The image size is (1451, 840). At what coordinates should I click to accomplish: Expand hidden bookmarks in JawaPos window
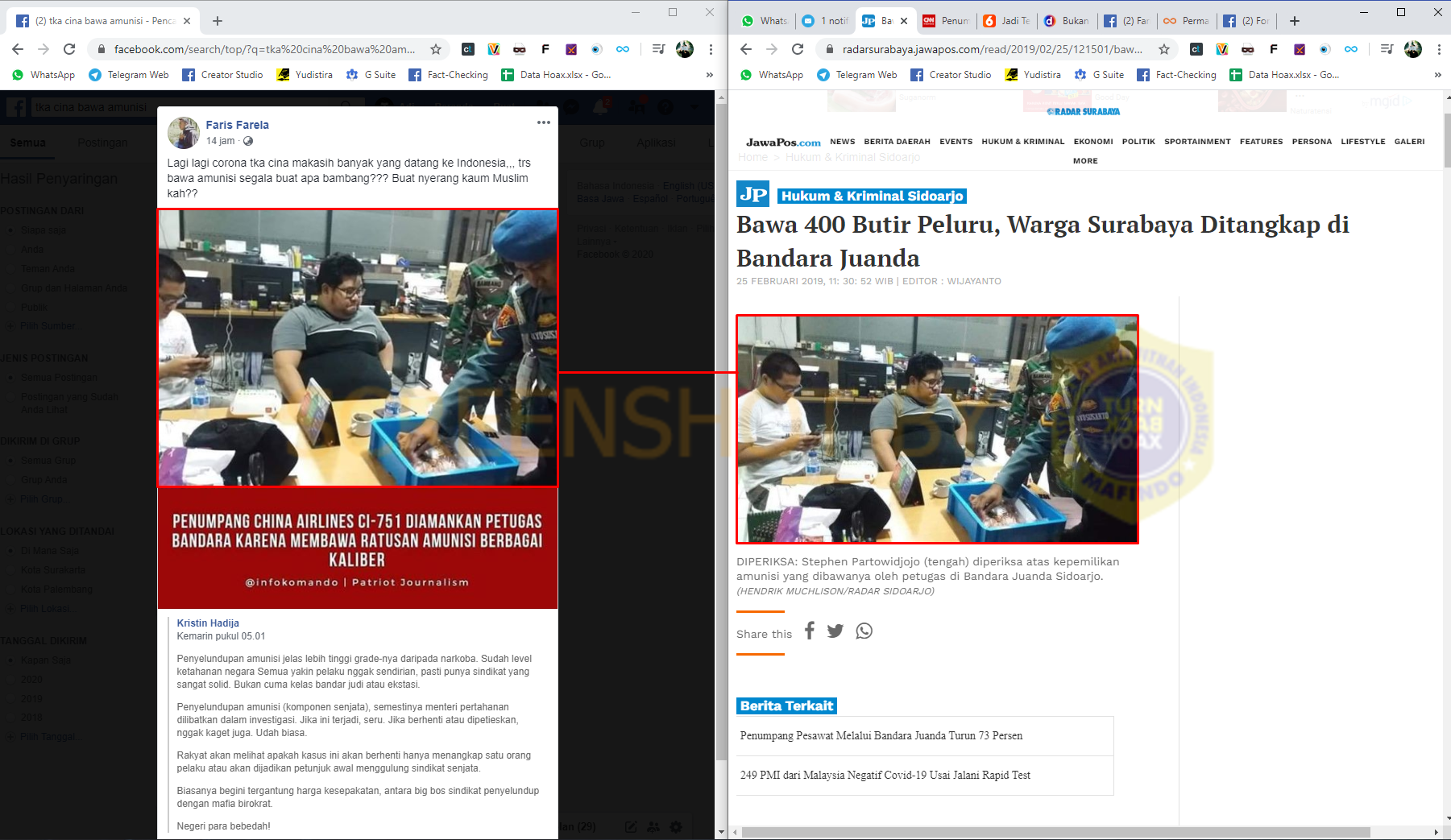(x=1437, y=75)
